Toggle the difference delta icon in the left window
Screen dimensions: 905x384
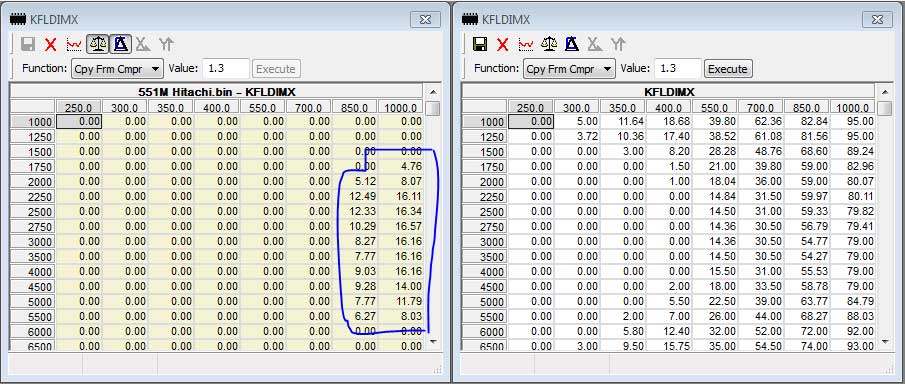(121, 44)
